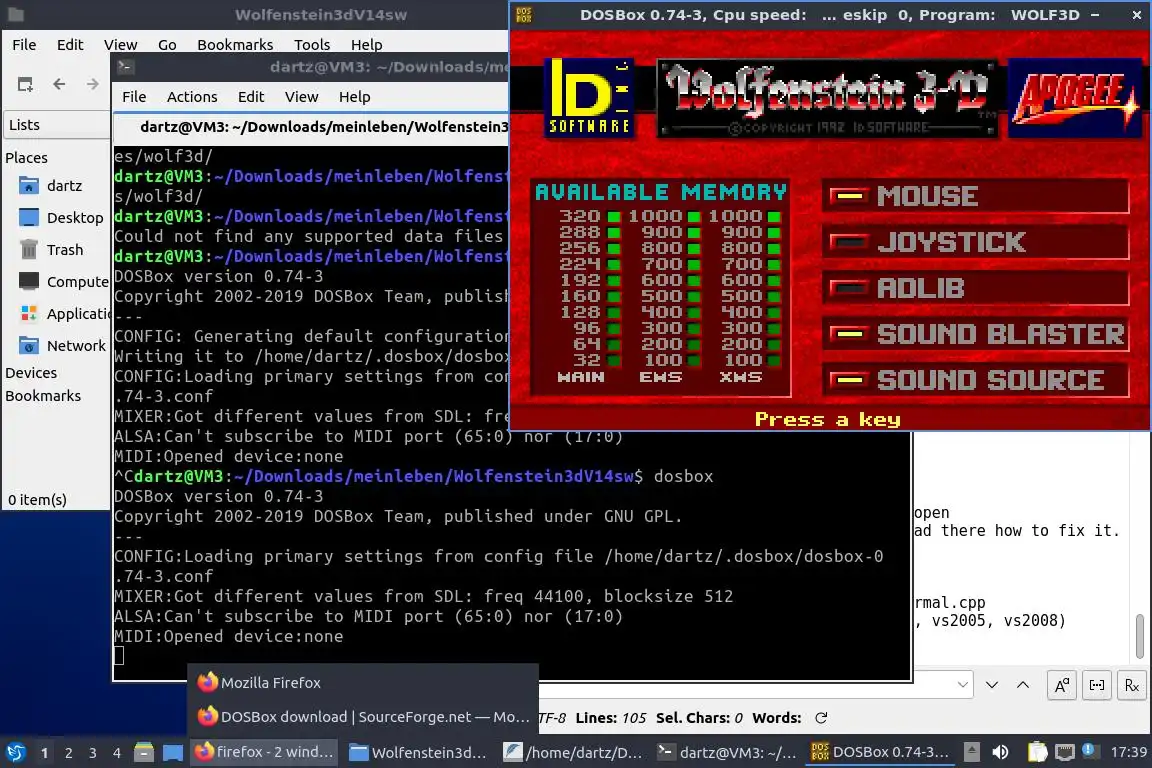1152x768 pixels.
Task: Open terminal Help menu
Action: coord(354,97)
